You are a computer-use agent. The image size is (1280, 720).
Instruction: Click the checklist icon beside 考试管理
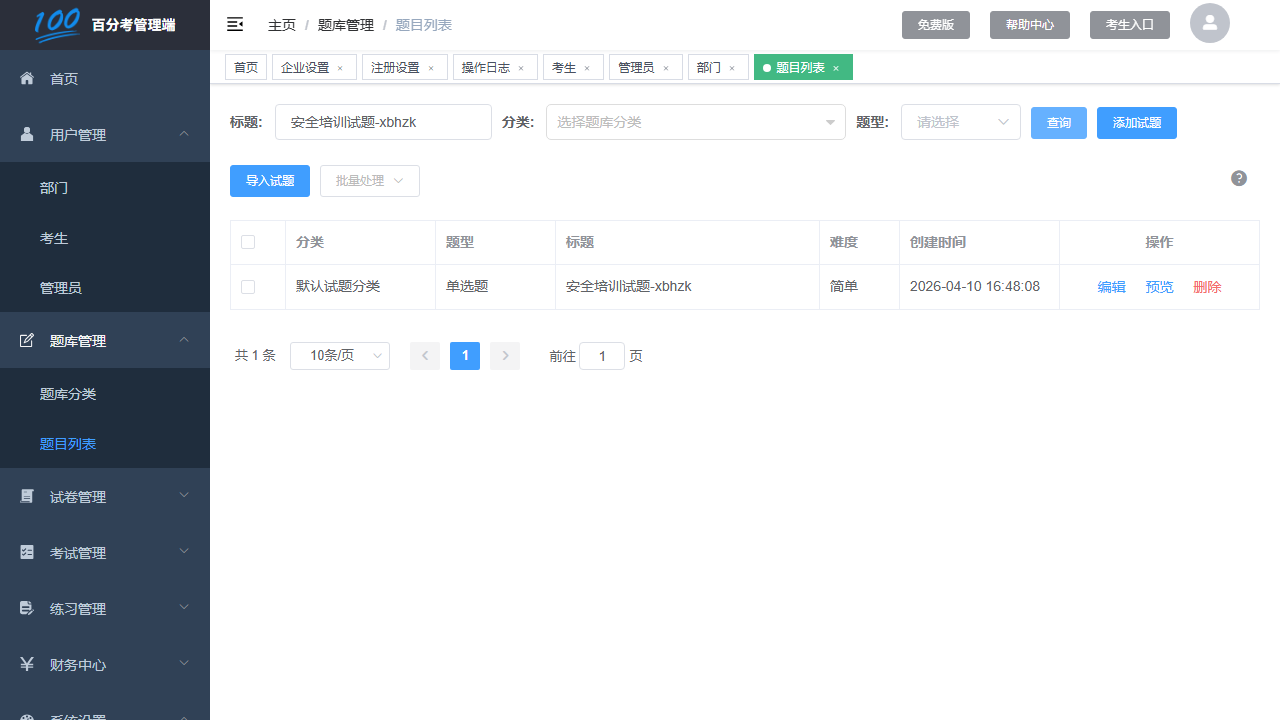pos(27,552)
